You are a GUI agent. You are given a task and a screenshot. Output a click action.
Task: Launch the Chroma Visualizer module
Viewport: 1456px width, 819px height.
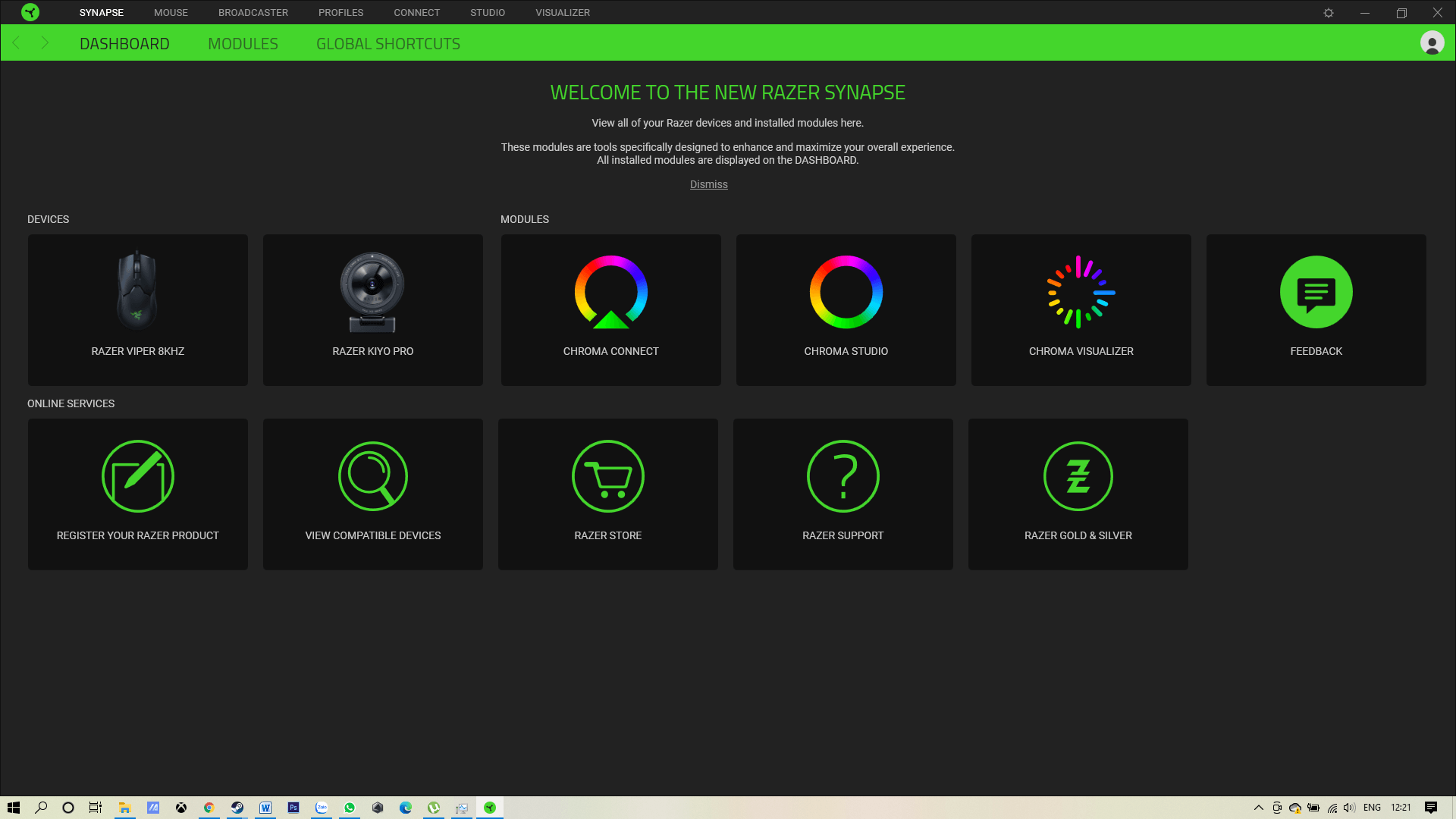tap(1081, 310)
